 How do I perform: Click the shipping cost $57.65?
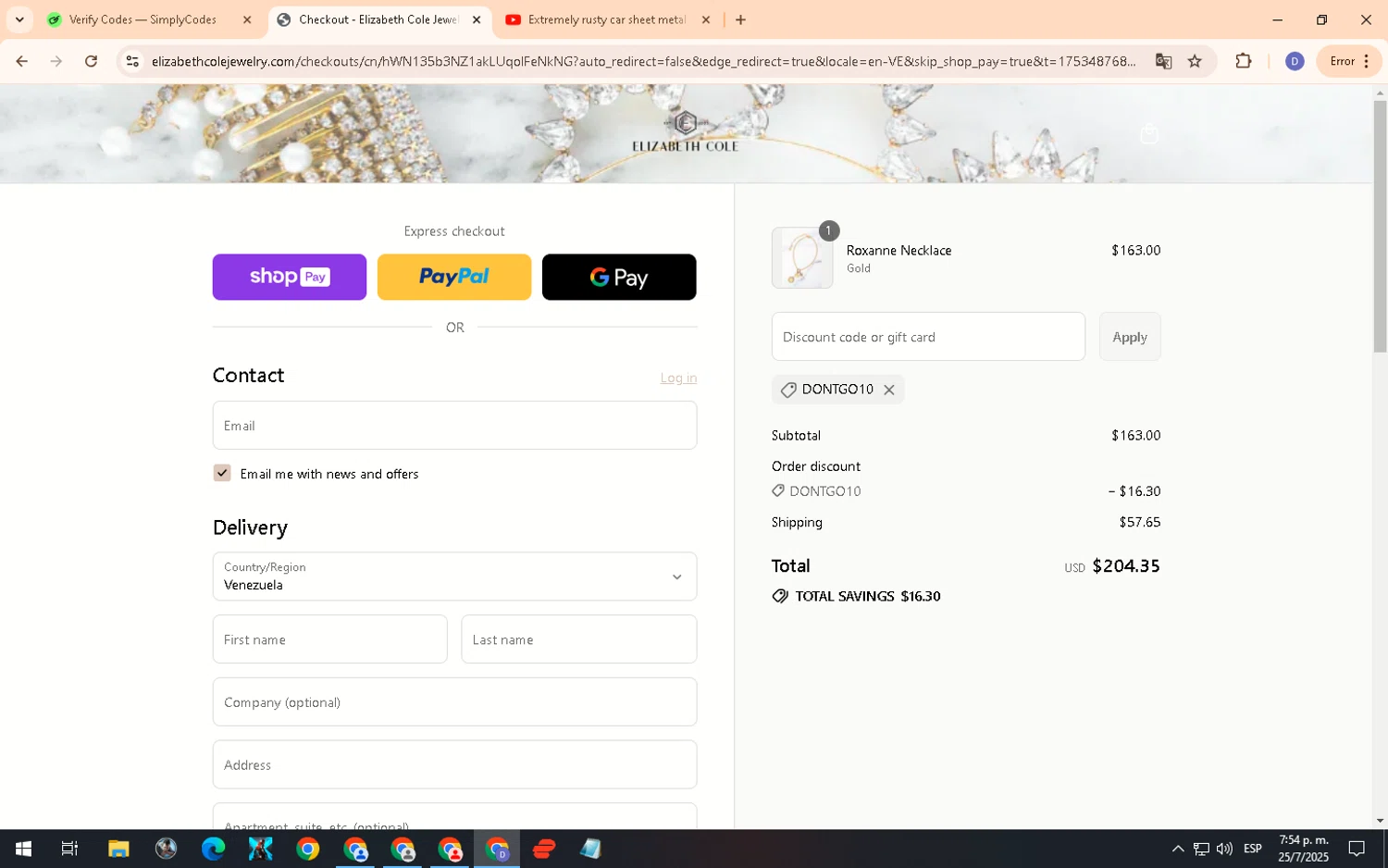click(1139, 522)
